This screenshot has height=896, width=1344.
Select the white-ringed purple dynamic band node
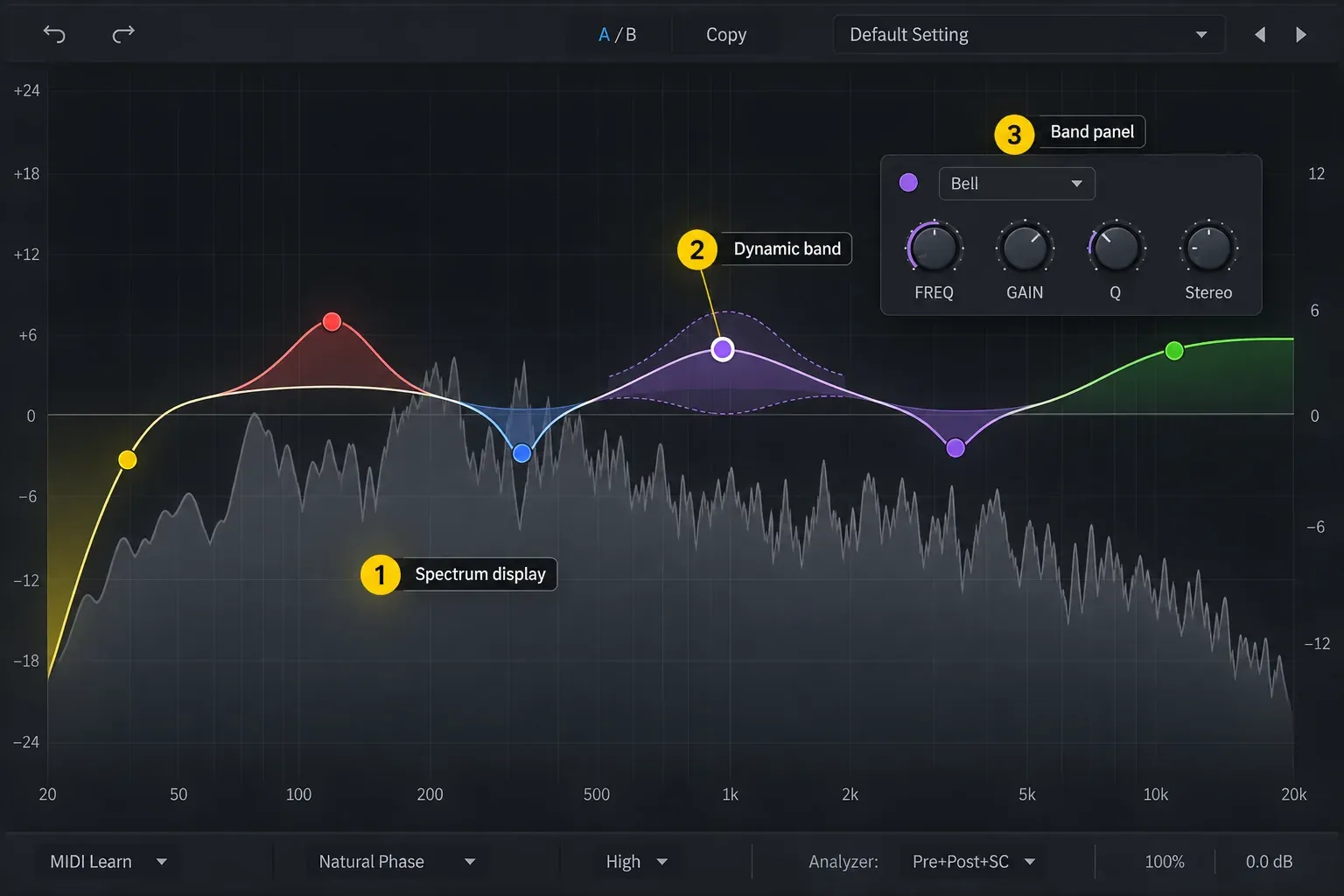[x=722, y=349]
